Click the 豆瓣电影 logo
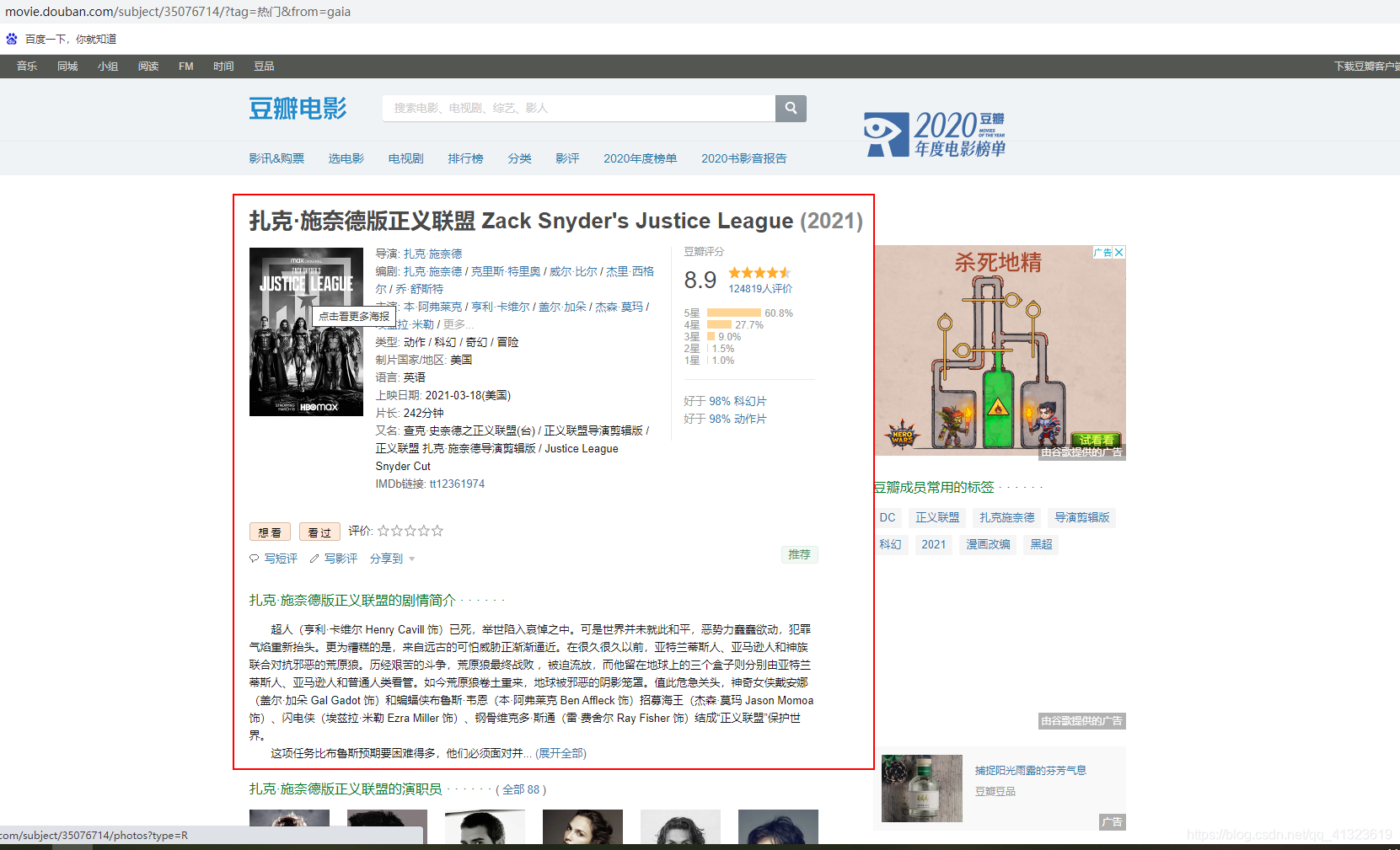This screenshot has width=1400, height=850. [x=298, y=109]
